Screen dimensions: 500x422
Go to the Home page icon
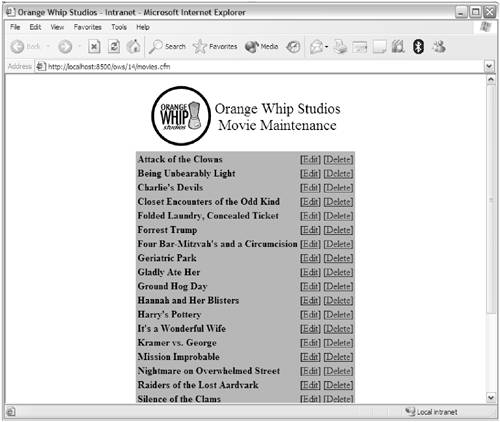[134, 47]
